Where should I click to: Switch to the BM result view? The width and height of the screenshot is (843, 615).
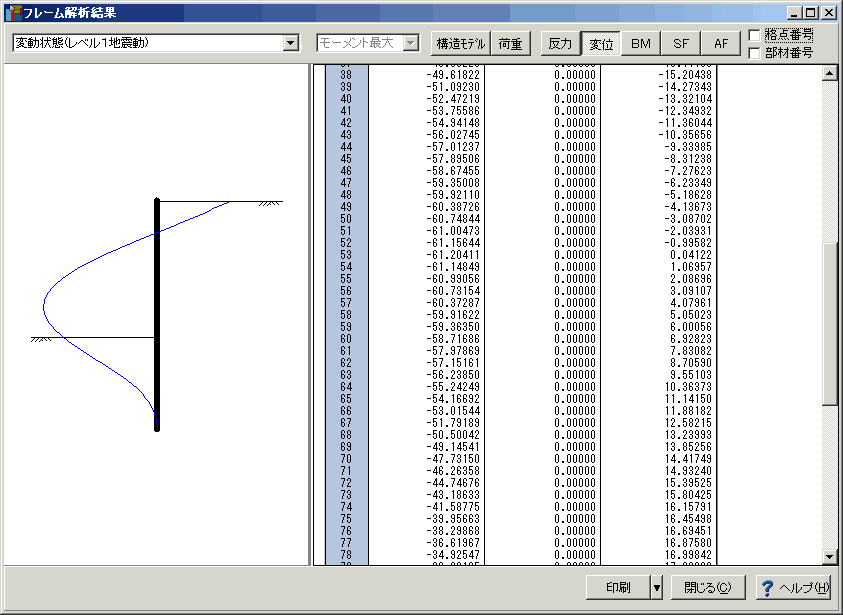640,44
